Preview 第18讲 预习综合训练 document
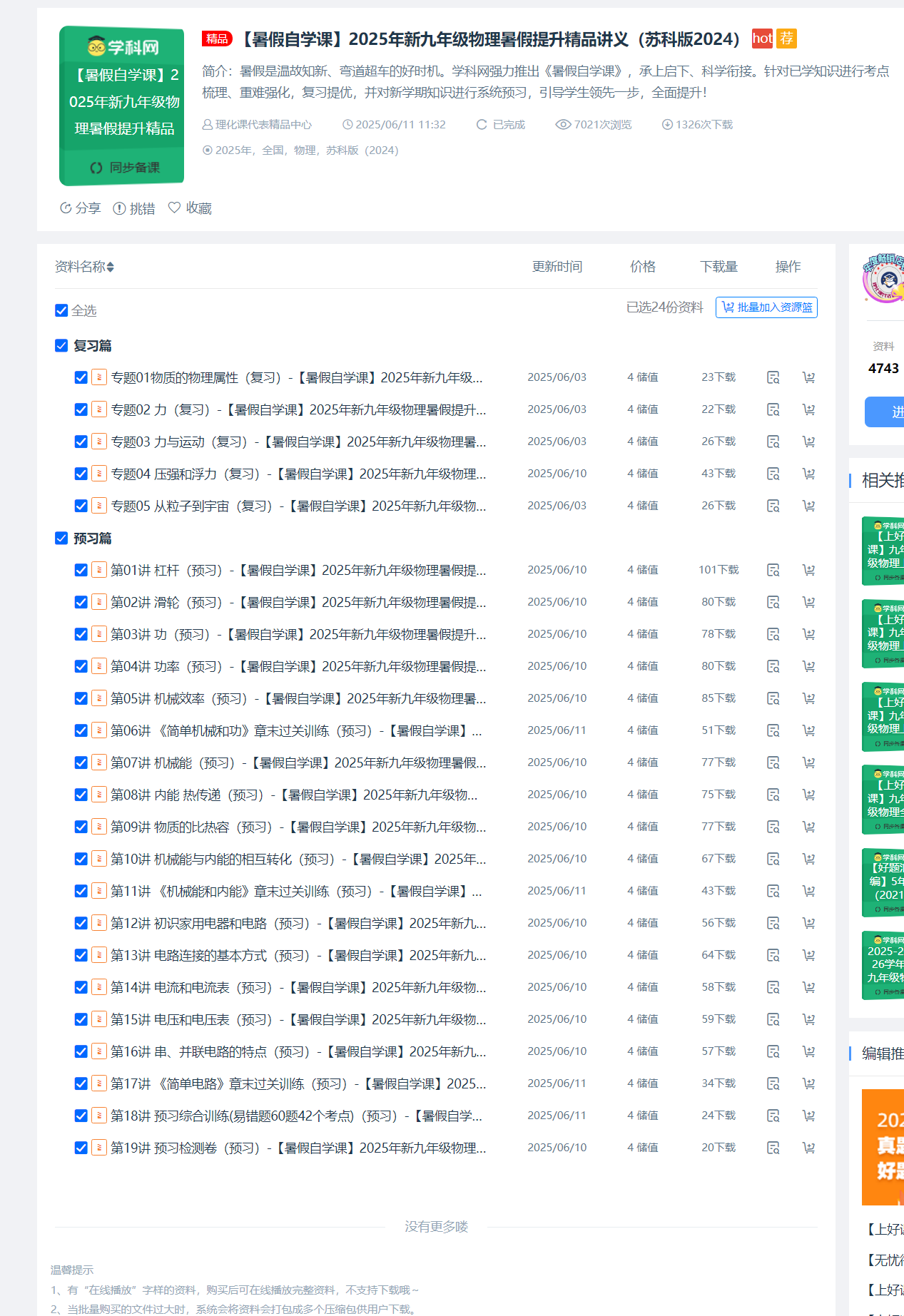904x1316 pixels. (773, 1116)
